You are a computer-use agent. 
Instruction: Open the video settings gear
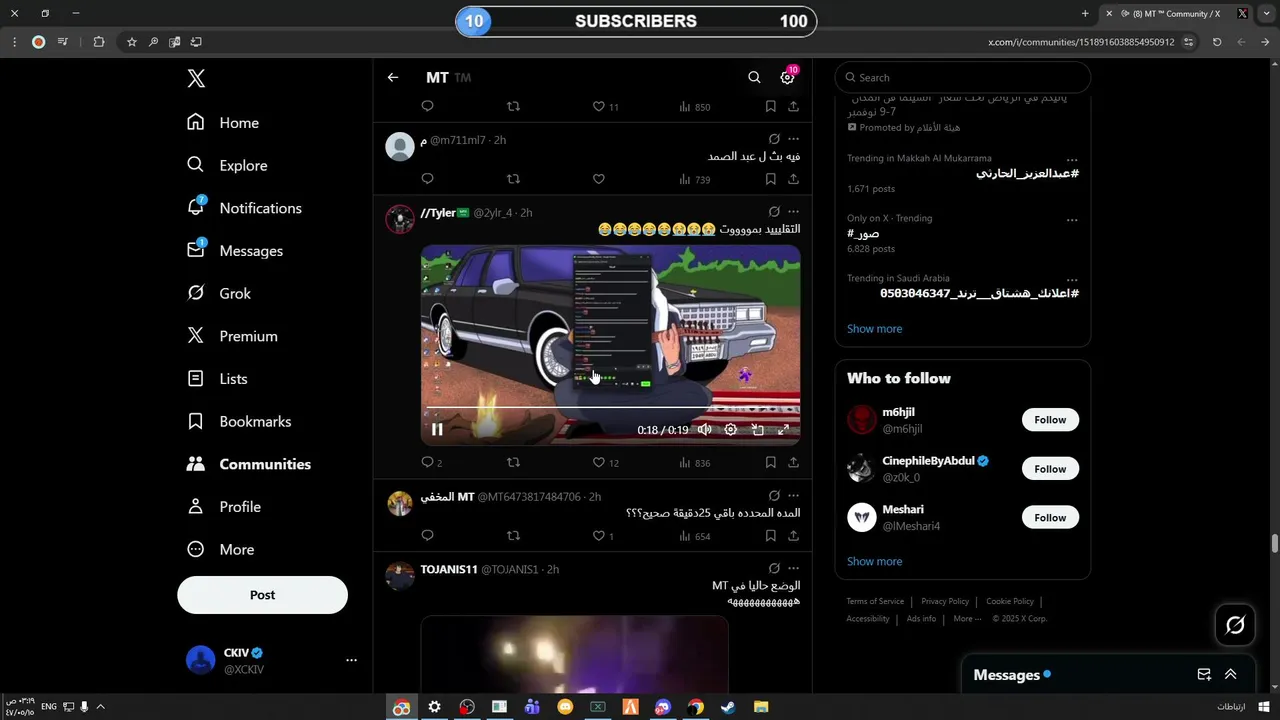click(x=731, y=429)
